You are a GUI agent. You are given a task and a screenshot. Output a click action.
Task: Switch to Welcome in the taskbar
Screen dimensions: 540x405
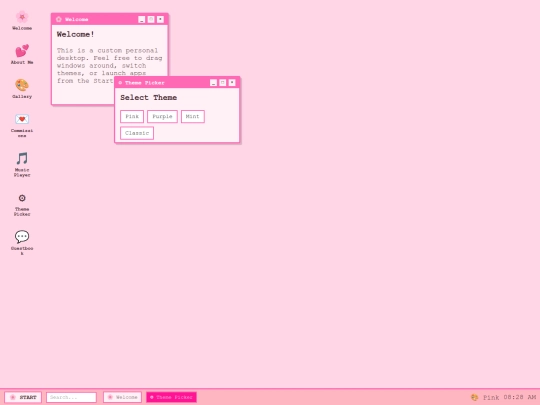(122, 397)
